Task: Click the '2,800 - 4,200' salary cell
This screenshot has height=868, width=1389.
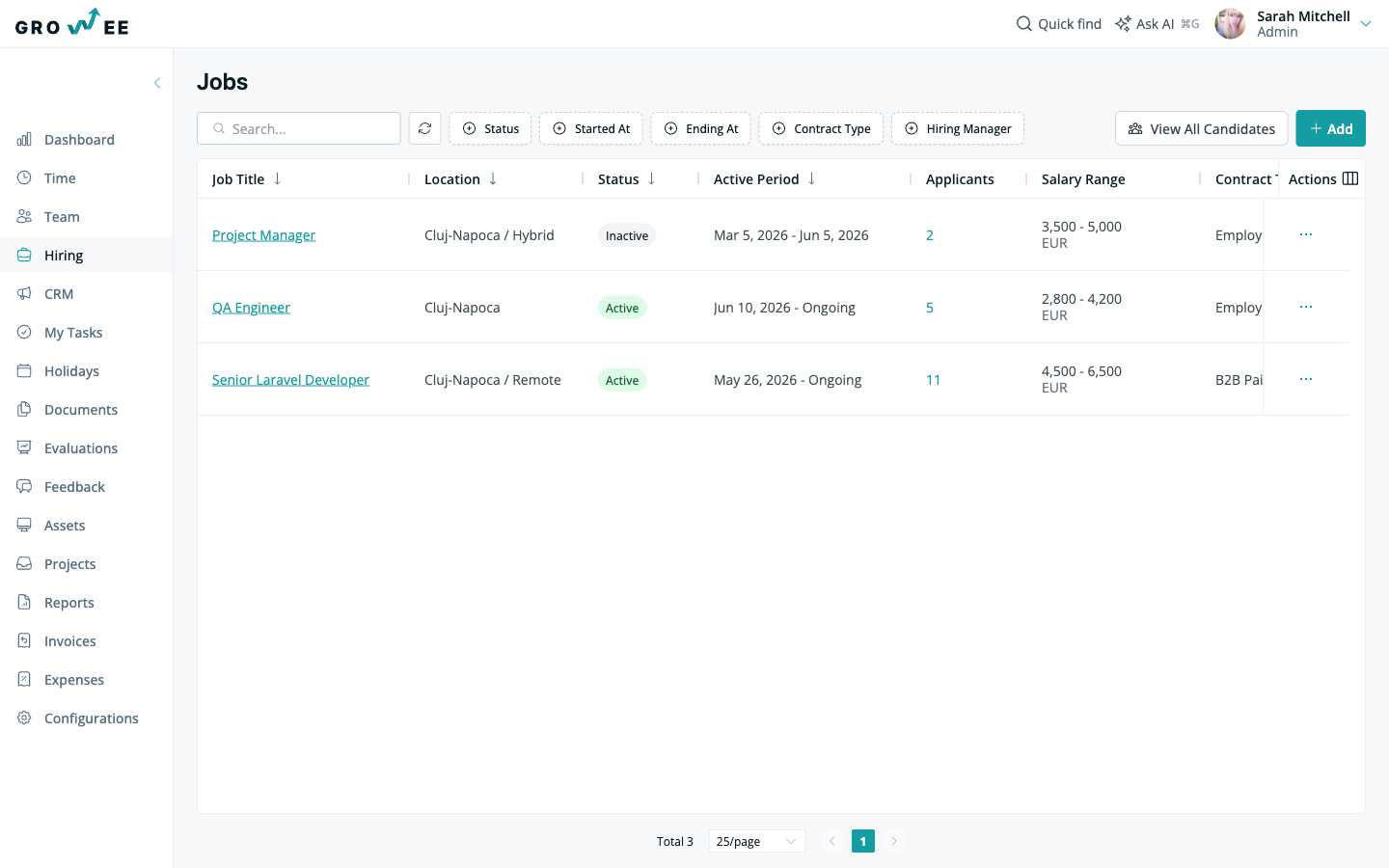Action: (x=1081, y=307)
